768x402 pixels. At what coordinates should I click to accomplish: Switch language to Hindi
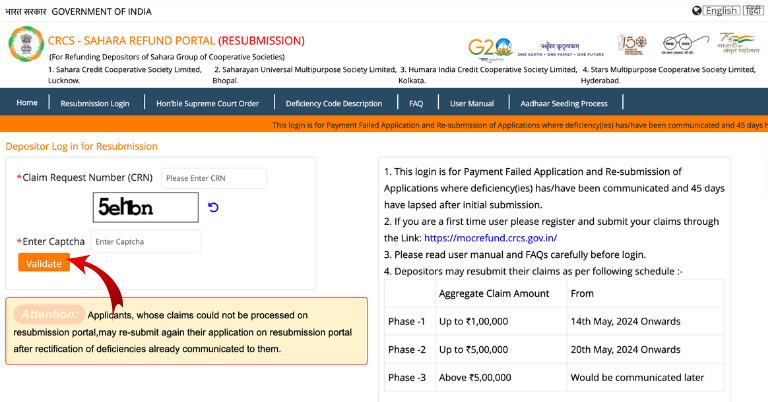coord(753,10)
